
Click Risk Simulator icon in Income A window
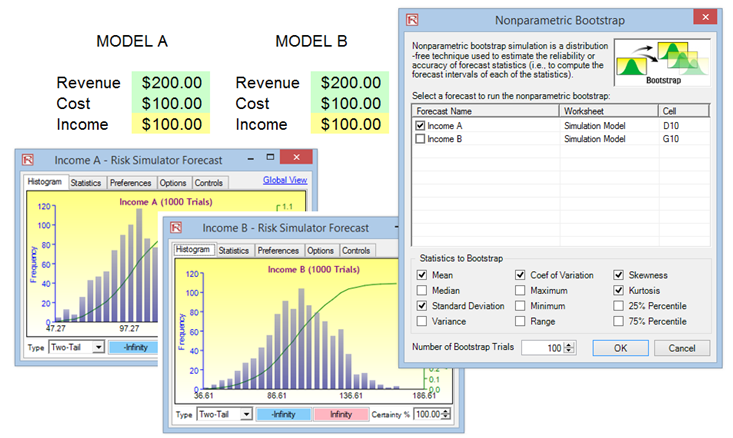coord(28,160)
